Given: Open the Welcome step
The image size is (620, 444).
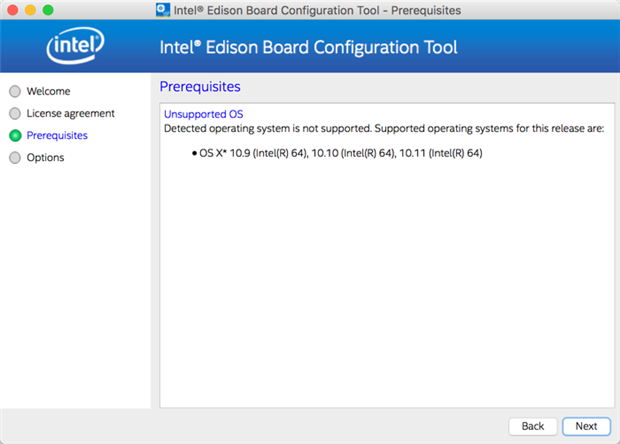Looking at the screenshot, I should [48, 91].
